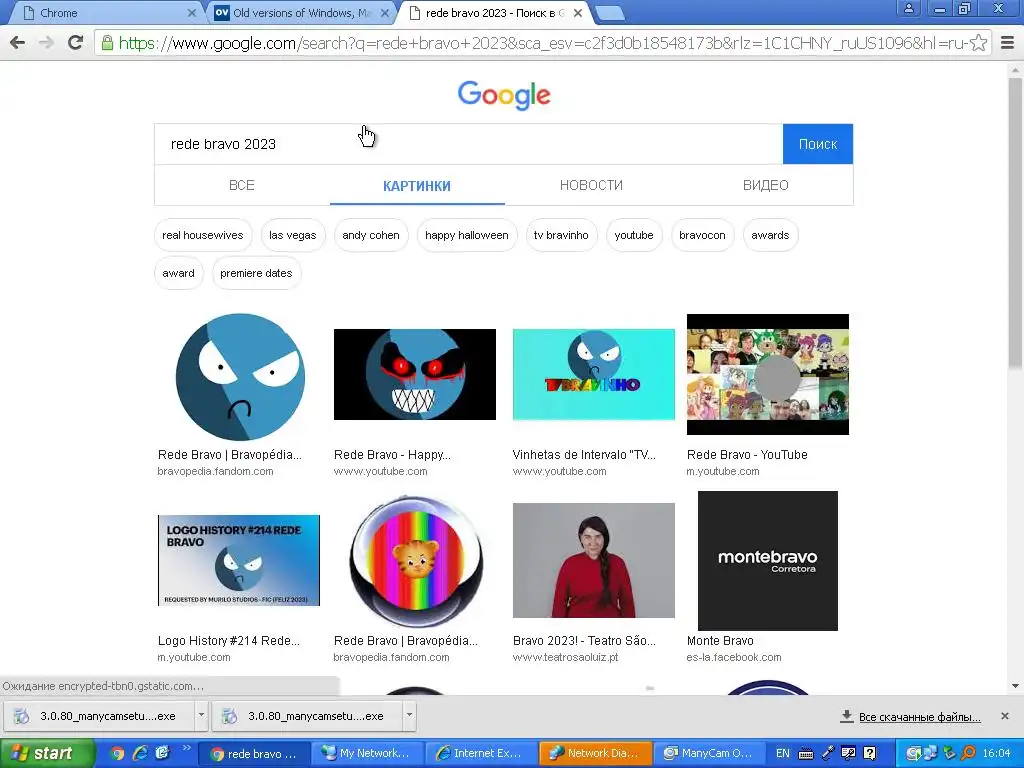Click the 'rede bravo 2023' search field
This screenshot has height=768, width=1024.
click(x=468, y=144)
